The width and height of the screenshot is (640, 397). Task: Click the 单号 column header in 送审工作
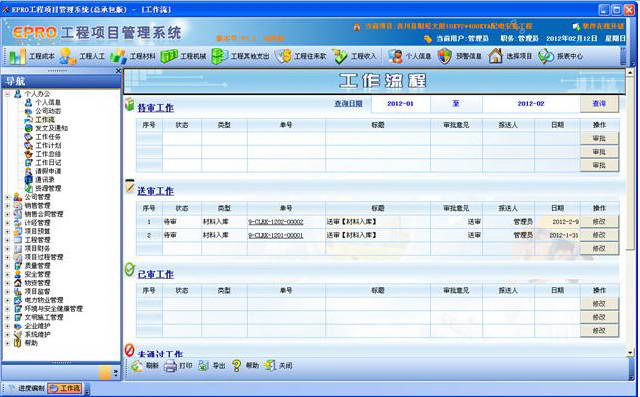click(286, 208)
